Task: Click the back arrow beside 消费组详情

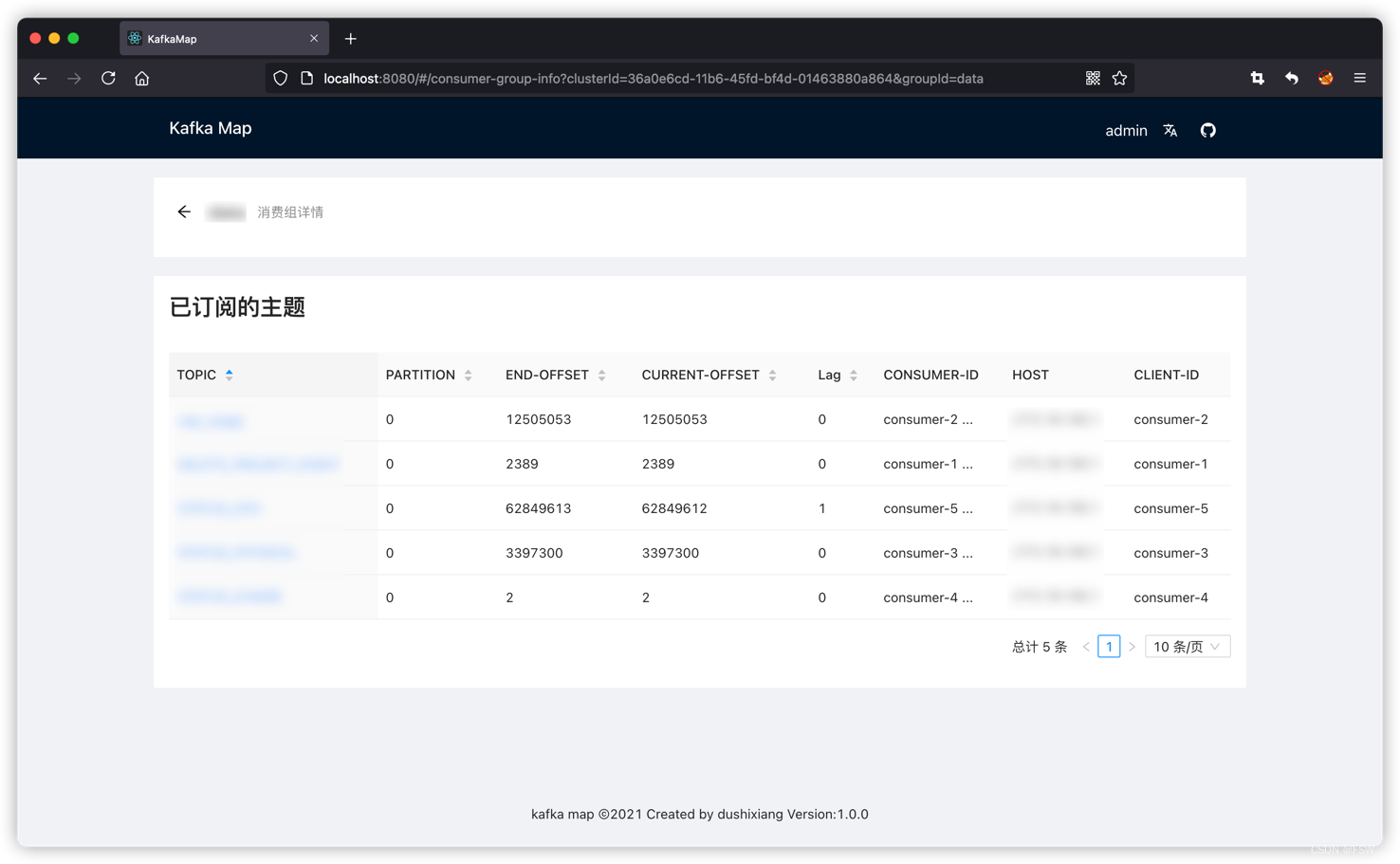Action: click(184, 211)
